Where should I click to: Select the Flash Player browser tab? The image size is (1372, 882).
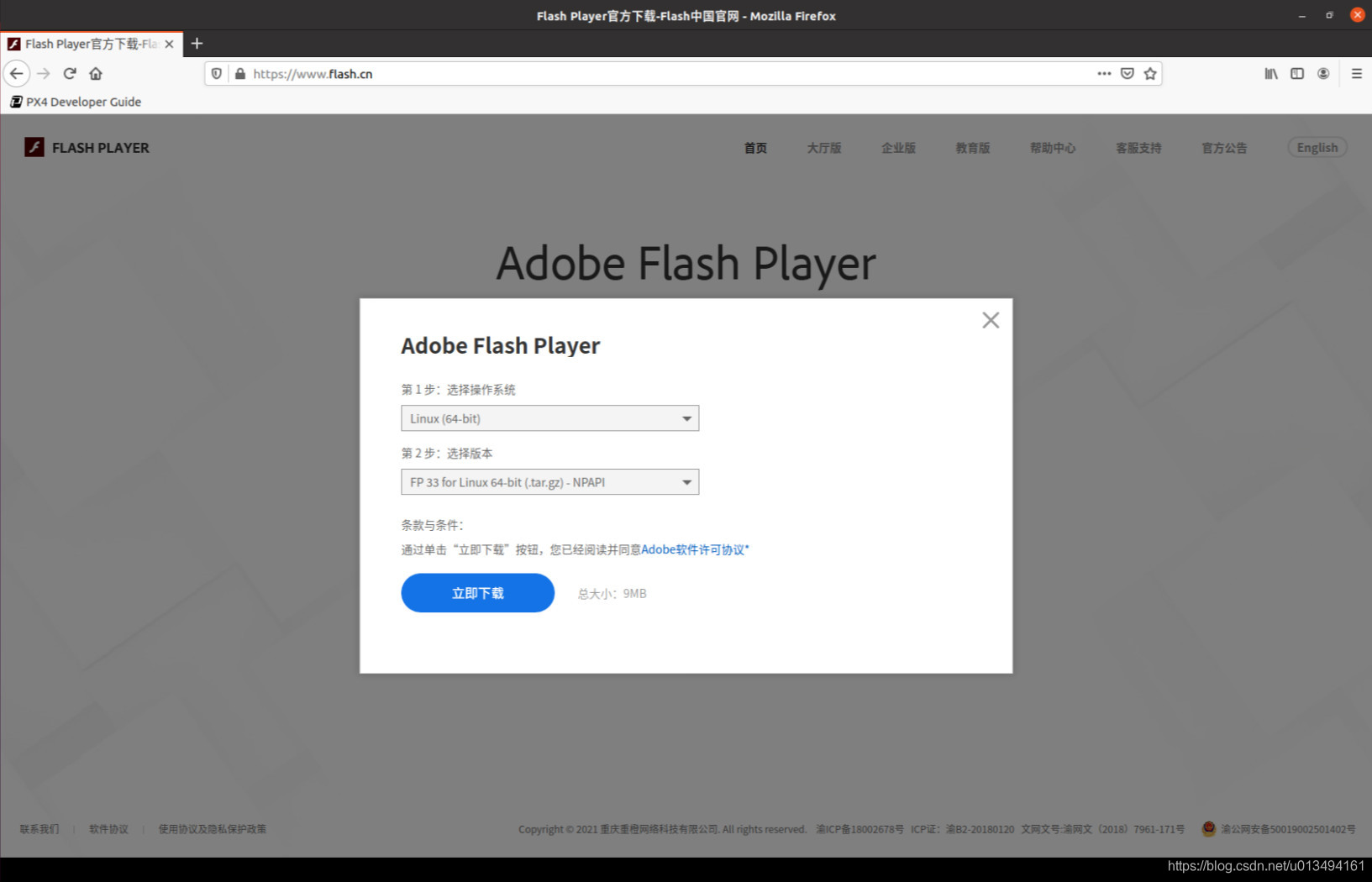91,44
